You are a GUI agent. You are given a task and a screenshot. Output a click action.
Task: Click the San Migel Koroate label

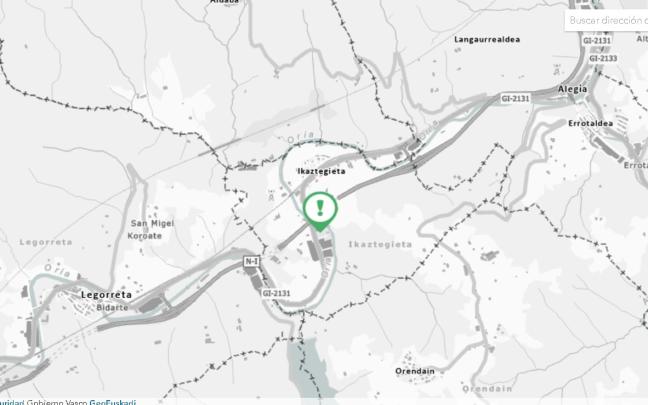150,229
